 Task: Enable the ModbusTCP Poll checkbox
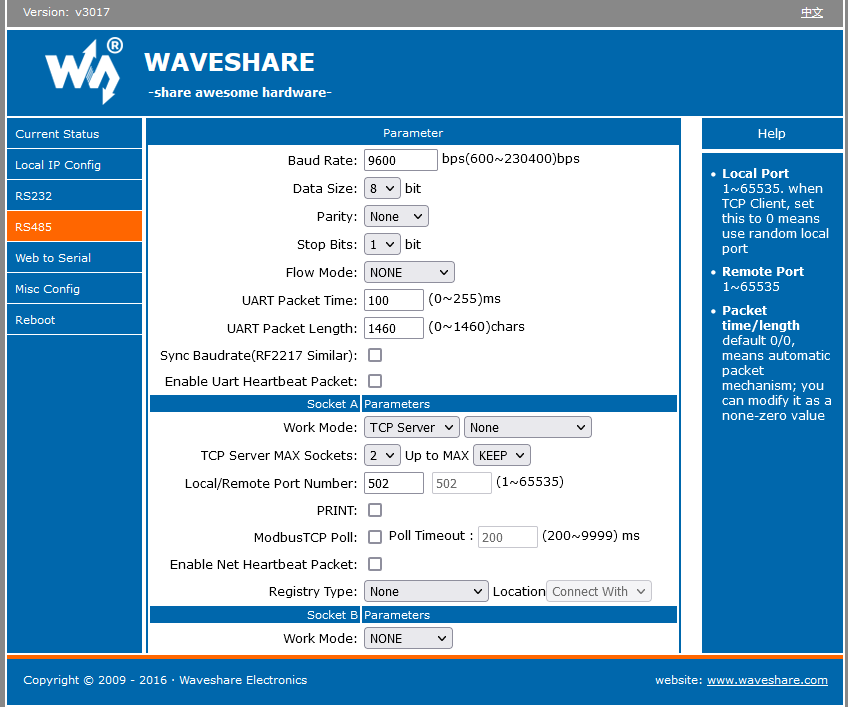click(x=375, y=537)
